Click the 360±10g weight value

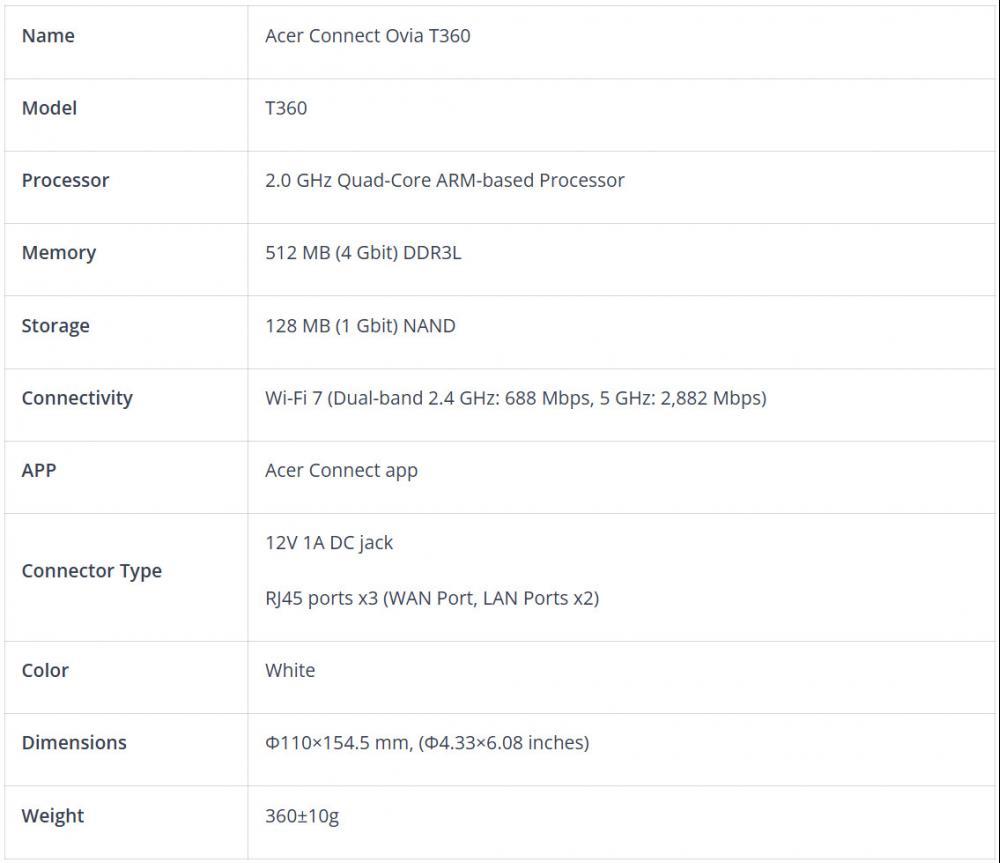click(302, 816)
